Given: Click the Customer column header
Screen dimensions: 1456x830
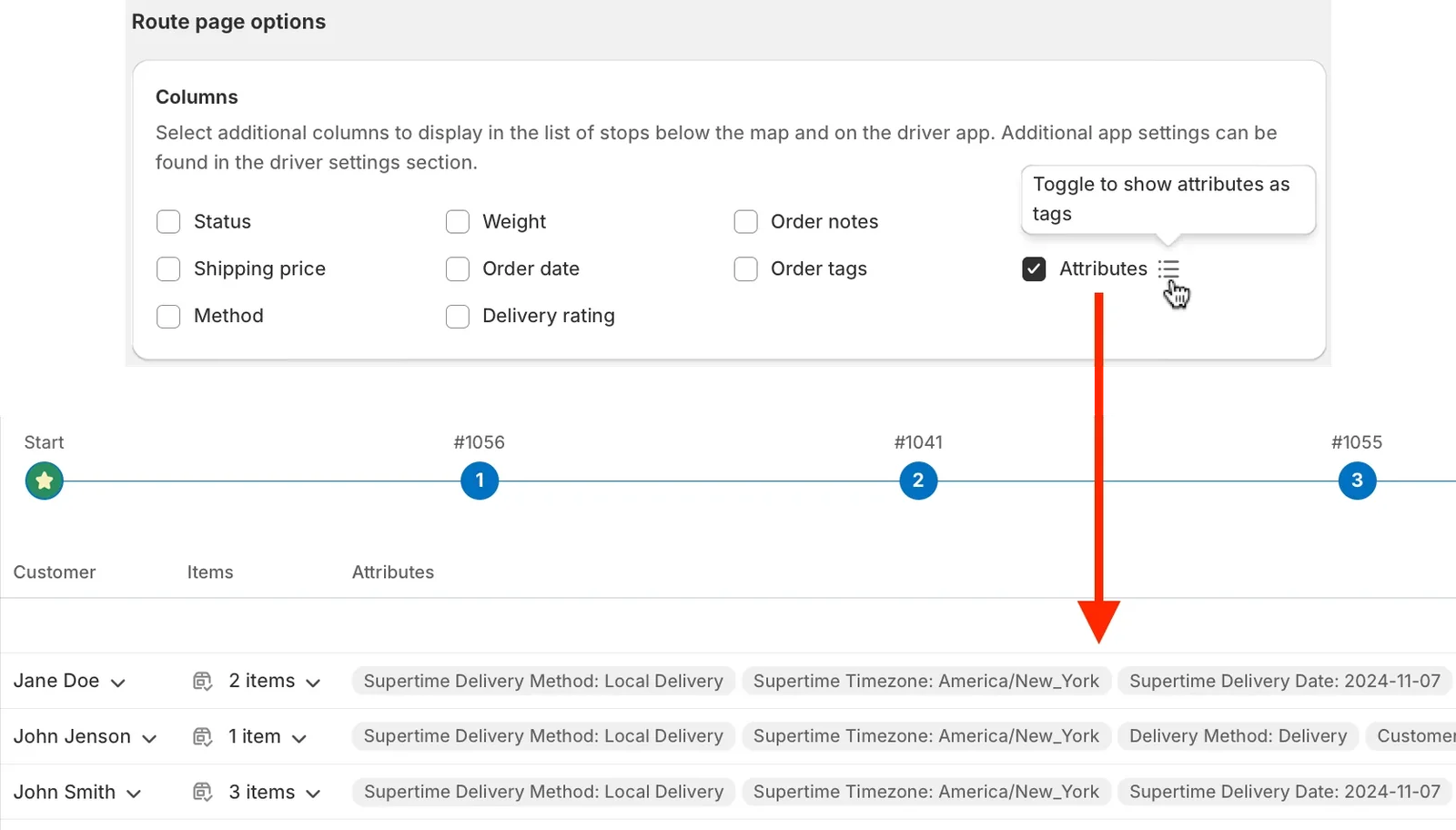Looking at the screenshot, I should tap(55, 572).
